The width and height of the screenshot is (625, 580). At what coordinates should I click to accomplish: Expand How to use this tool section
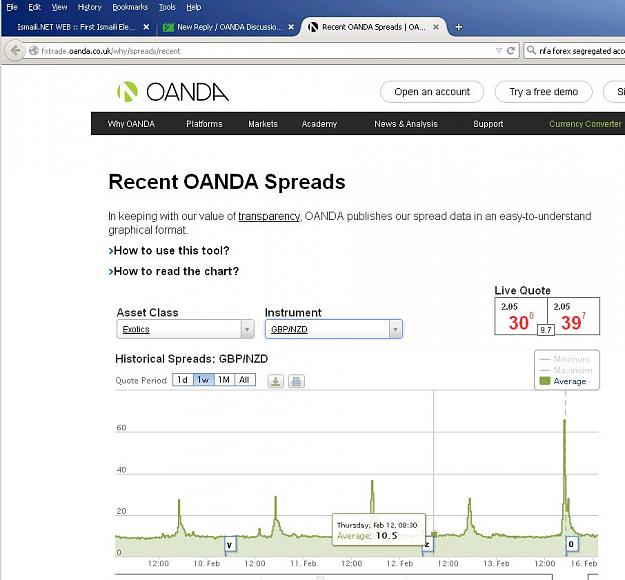point(169,251)
